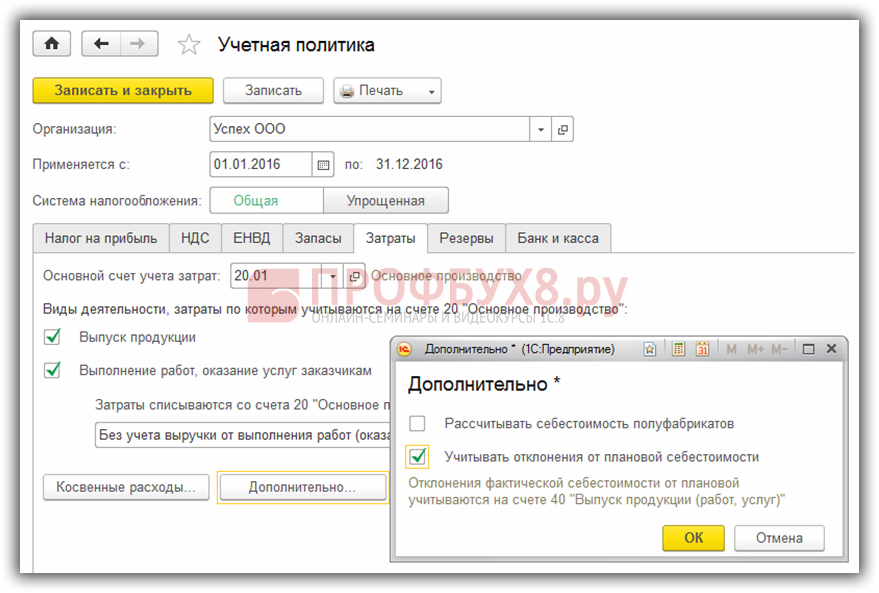The image size is (879, 593).
Task: Add Учетная политика to favorites via star
Action: 188,45
